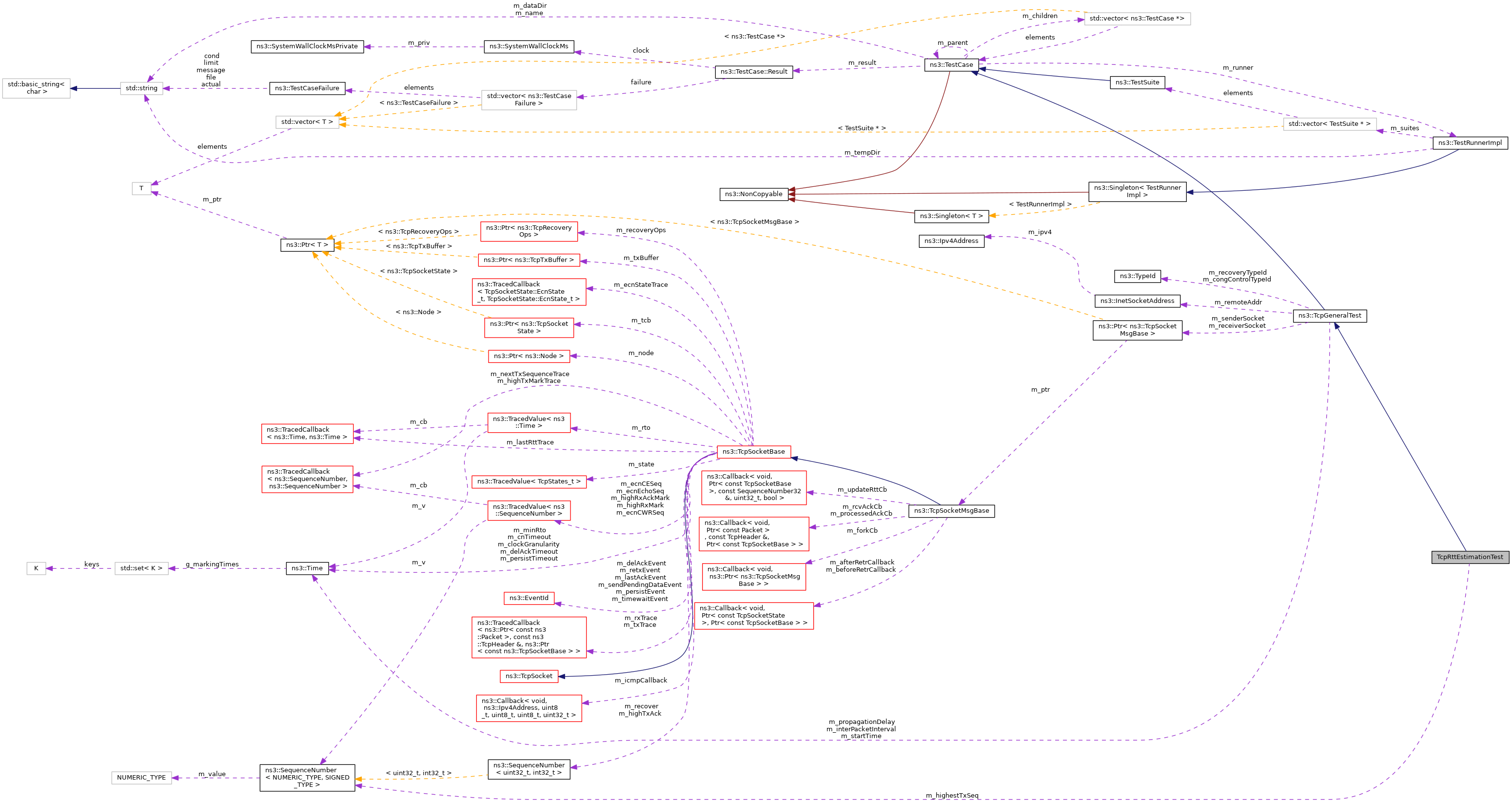
Task: Click the std::basic_string< char > node
Action: [x=36, y=89]
